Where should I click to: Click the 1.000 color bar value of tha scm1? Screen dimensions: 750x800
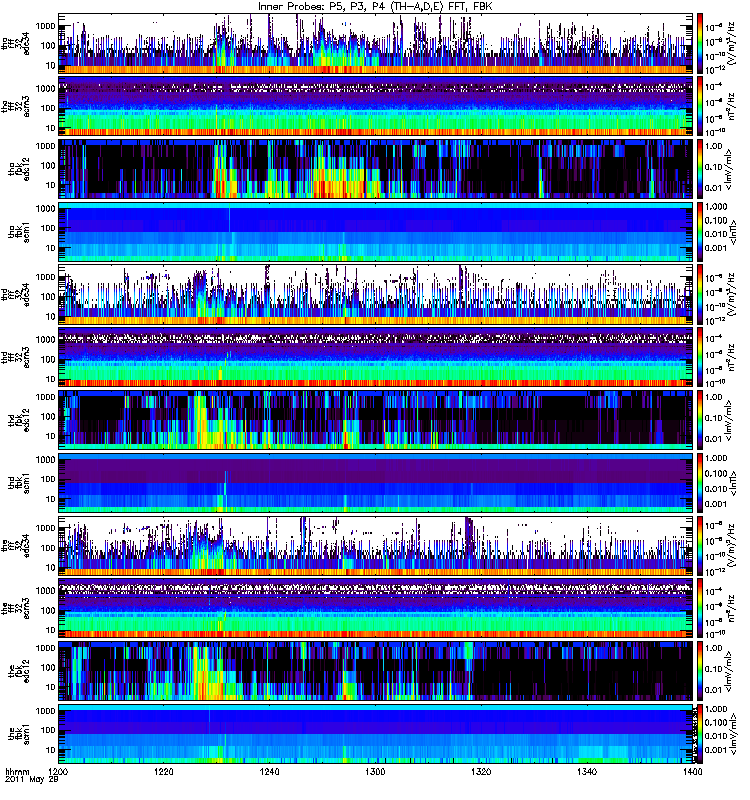pyautogui.click(x=716, y=207)
